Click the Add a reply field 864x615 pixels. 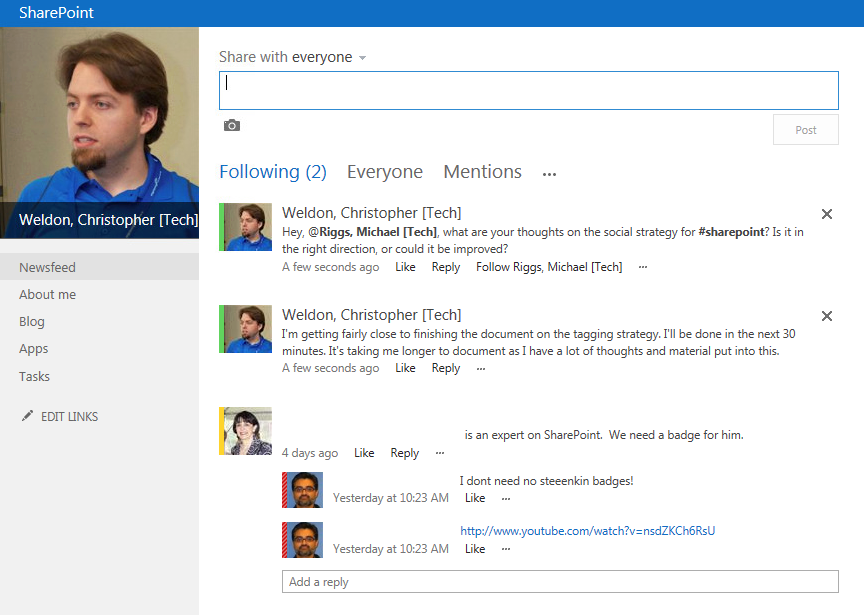(560, 582)
